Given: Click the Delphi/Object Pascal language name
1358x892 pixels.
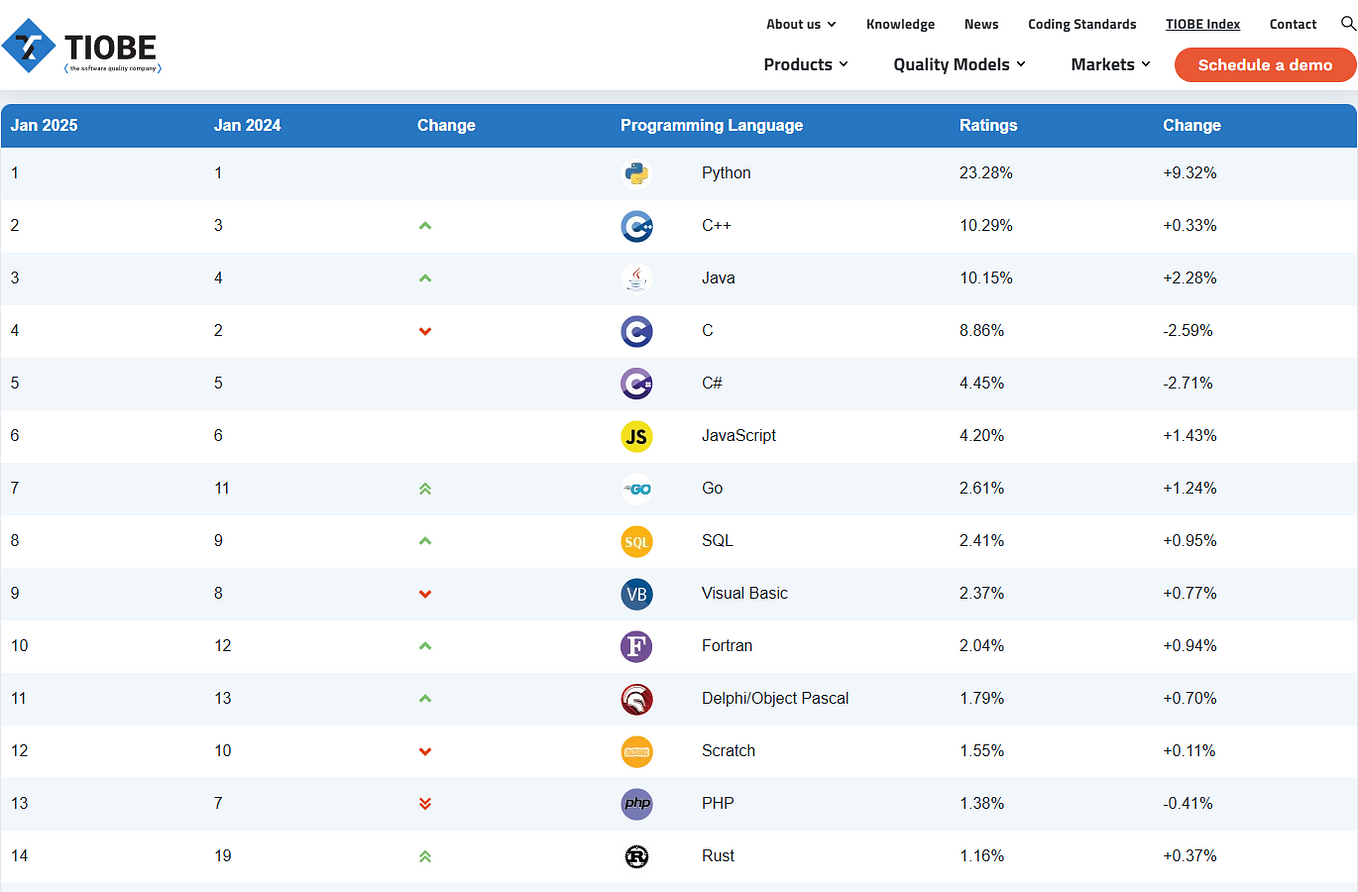Looking at the screenshot, I should coord(775,698).
